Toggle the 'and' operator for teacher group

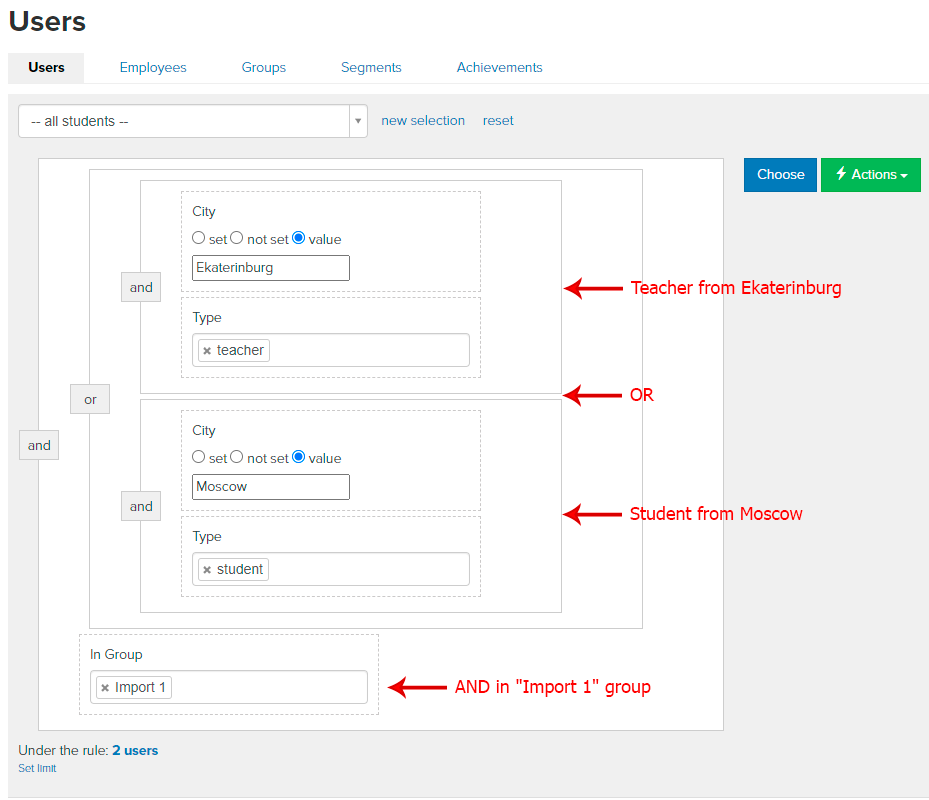tap(141, 287)
